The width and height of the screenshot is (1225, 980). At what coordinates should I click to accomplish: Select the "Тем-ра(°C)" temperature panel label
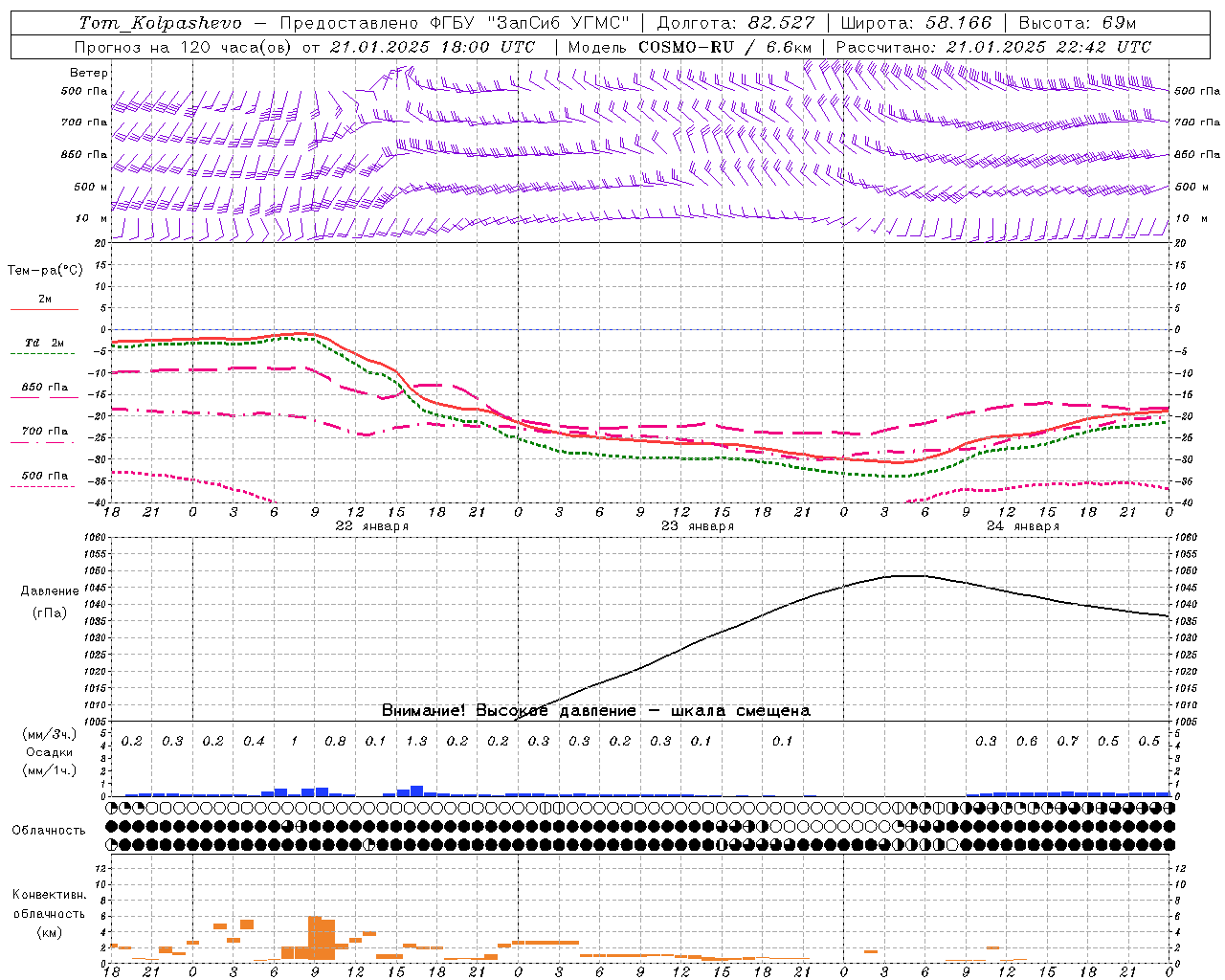[x=45, y=271]
